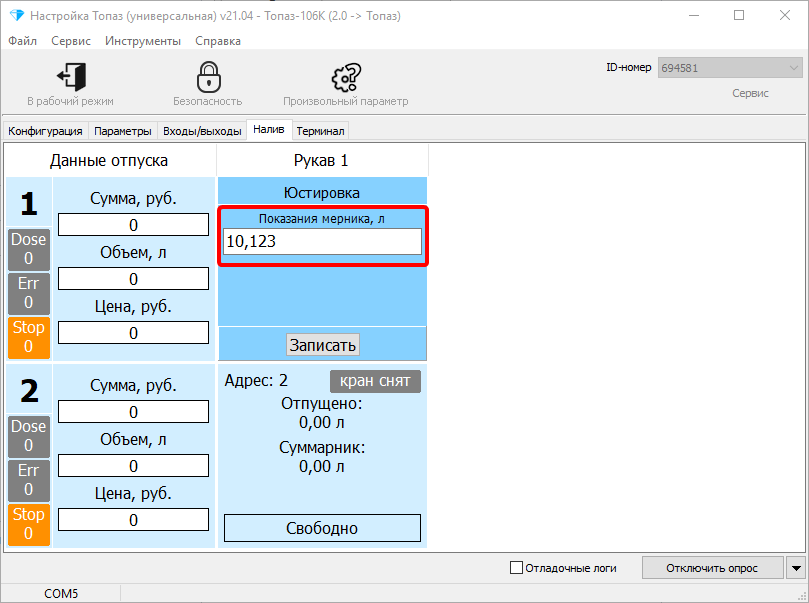Screen dimensions: 809x603
Task: Click the Dose button for dispenser 1
Action: (29, 249)
